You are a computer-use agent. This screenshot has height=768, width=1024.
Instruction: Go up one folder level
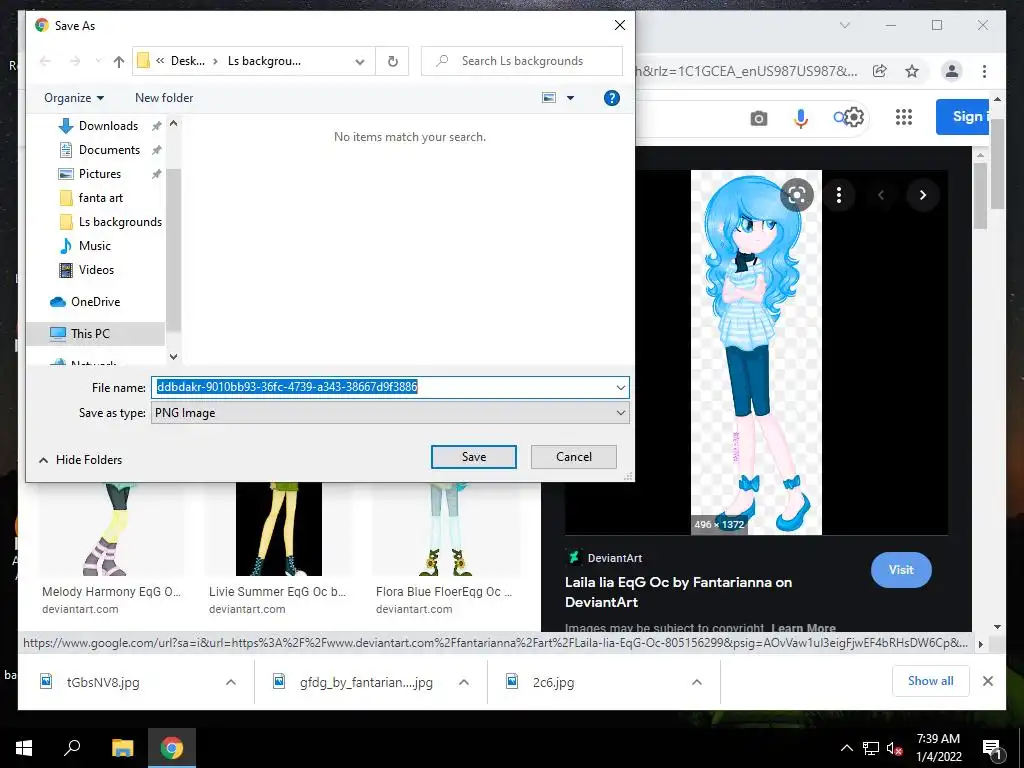click(118, 61)
